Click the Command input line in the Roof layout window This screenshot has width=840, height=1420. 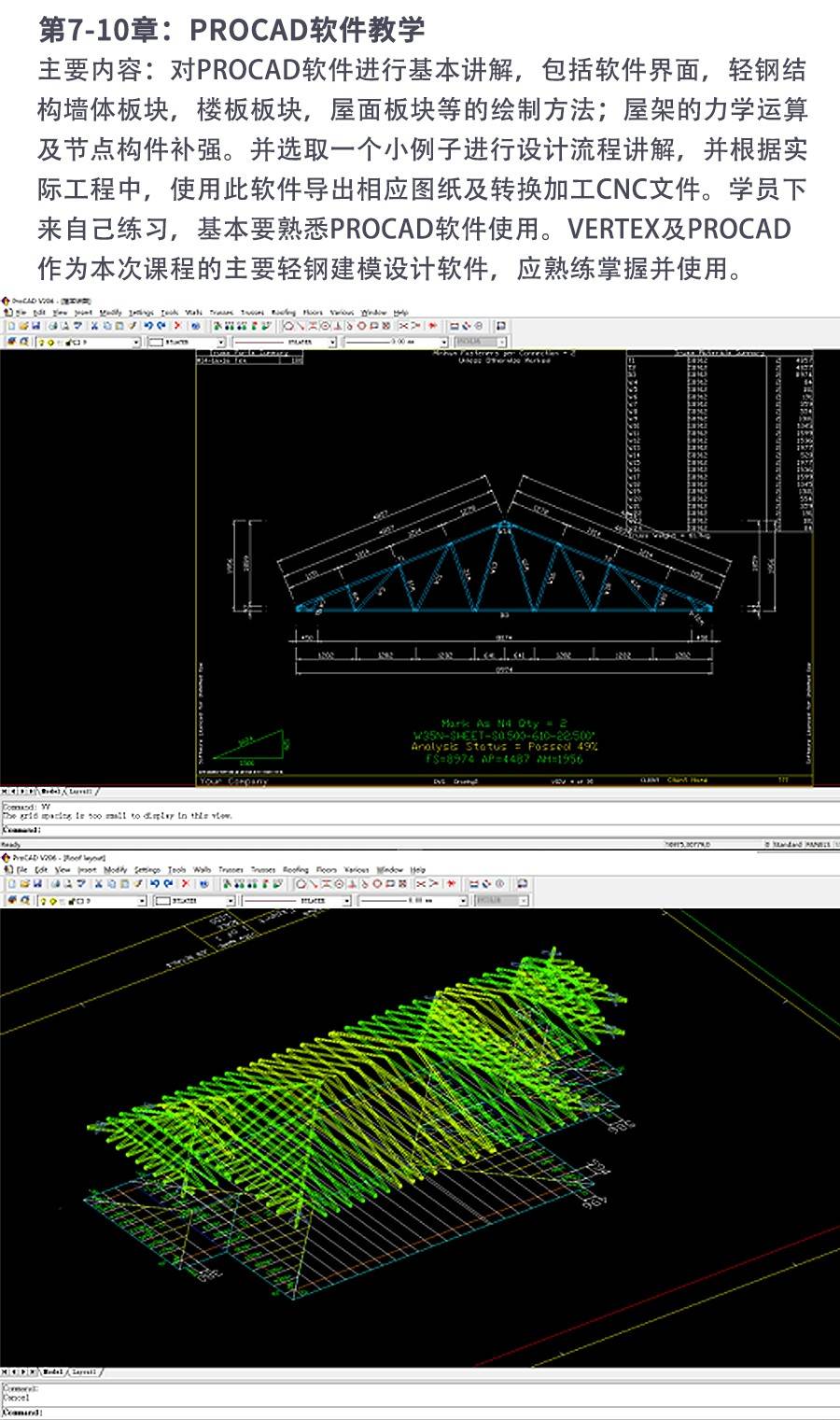point(420,1412)
